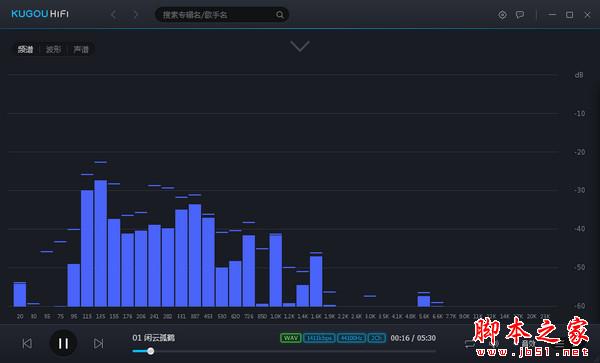Click the 44100Hz sample rate badge
600x363 pixels.
[351, 338]
